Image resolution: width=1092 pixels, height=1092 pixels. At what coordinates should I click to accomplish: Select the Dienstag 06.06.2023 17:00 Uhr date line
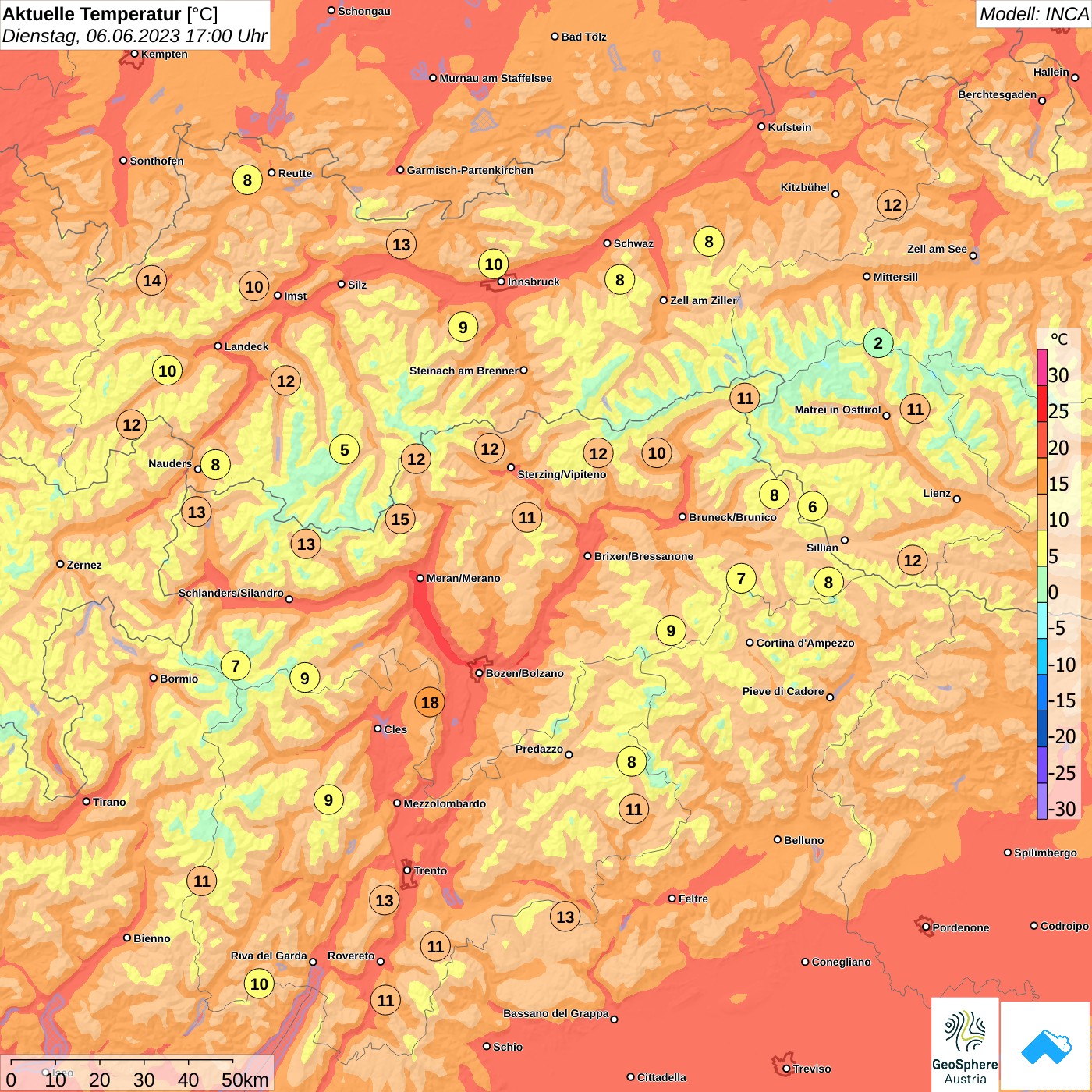pyautogui.click(x=134, y=36)
